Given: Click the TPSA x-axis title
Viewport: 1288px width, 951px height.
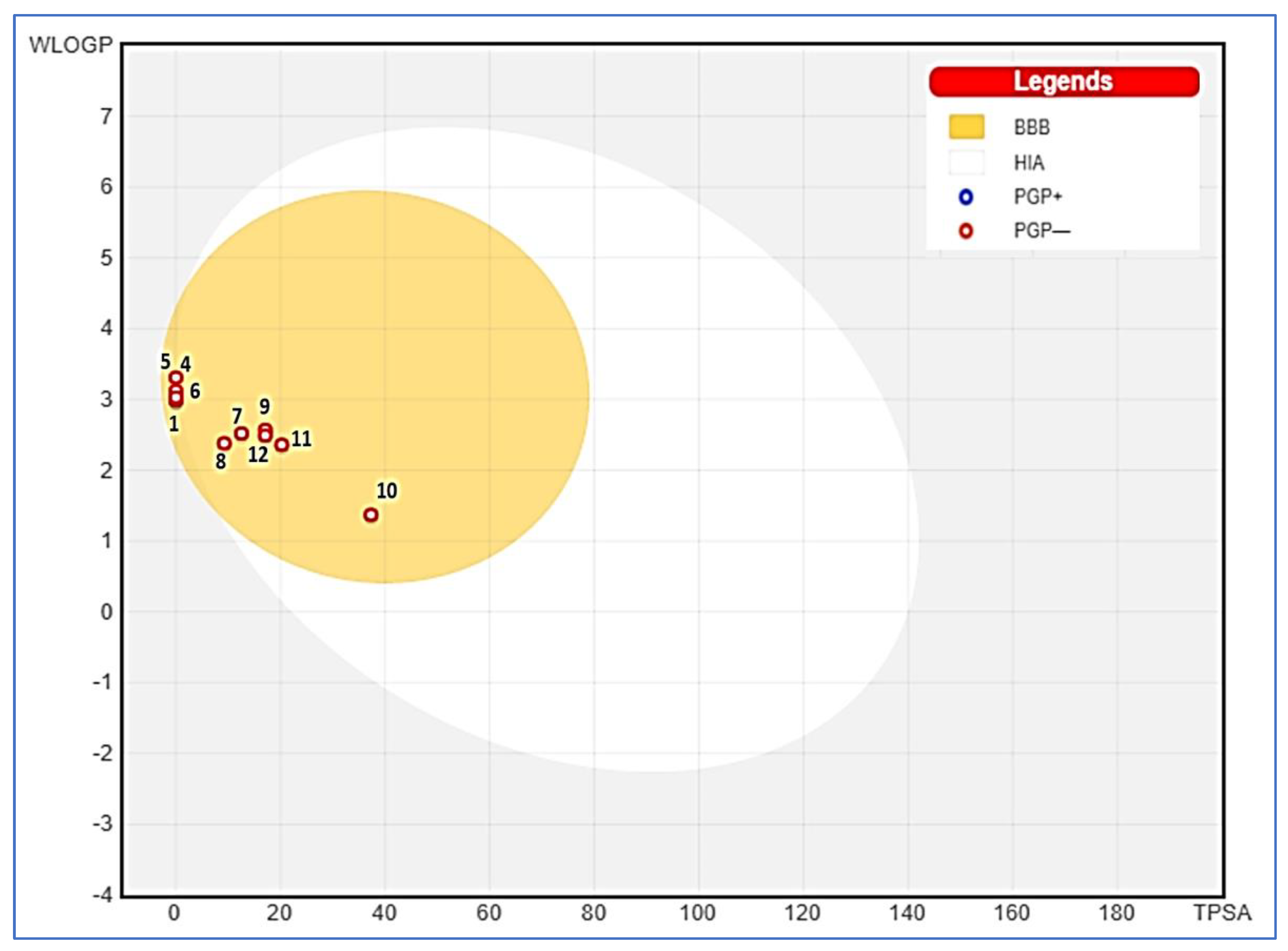Looking at the screenshot, I should point(1222,912).
